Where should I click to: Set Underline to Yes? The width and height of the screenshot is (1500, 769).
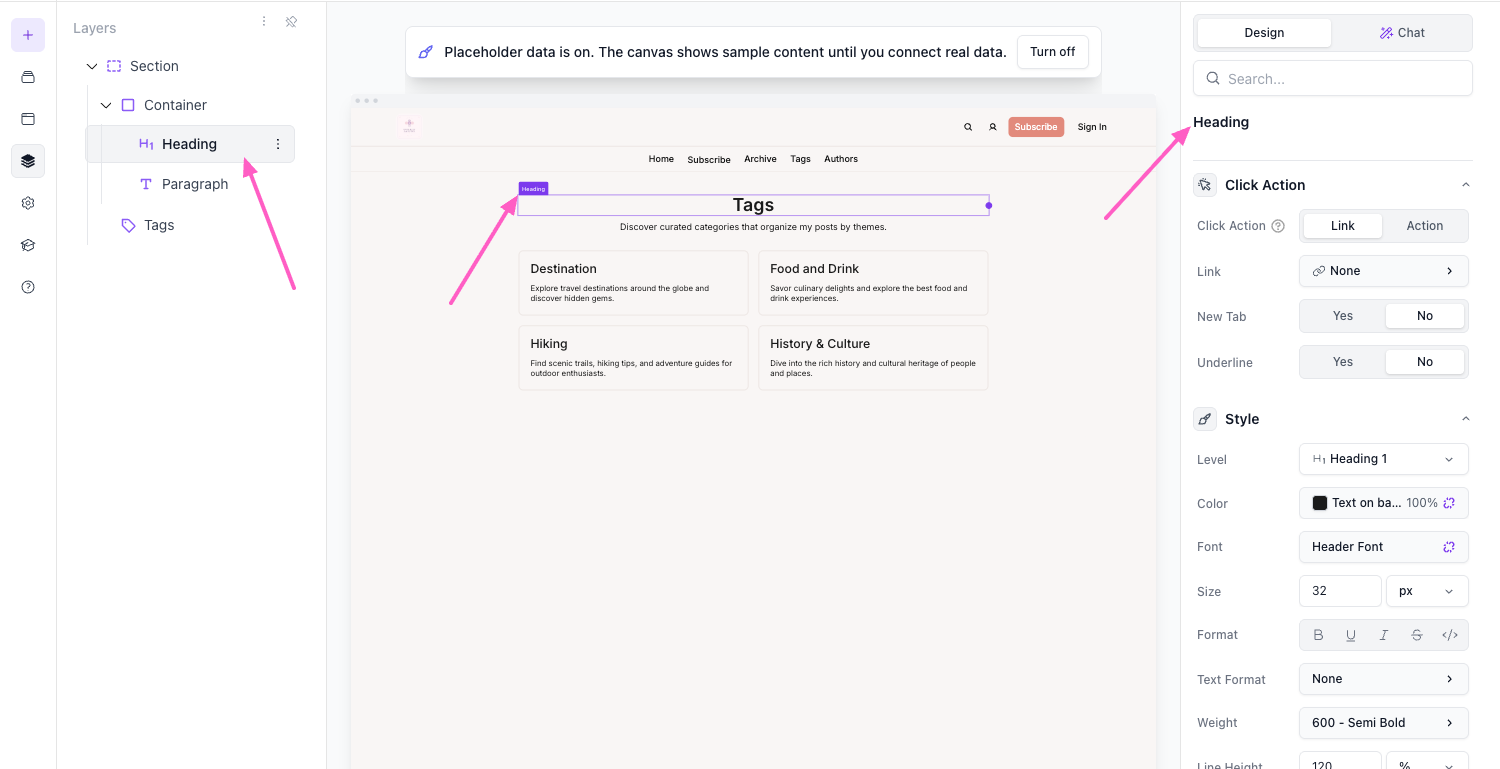click(1343, 362)
